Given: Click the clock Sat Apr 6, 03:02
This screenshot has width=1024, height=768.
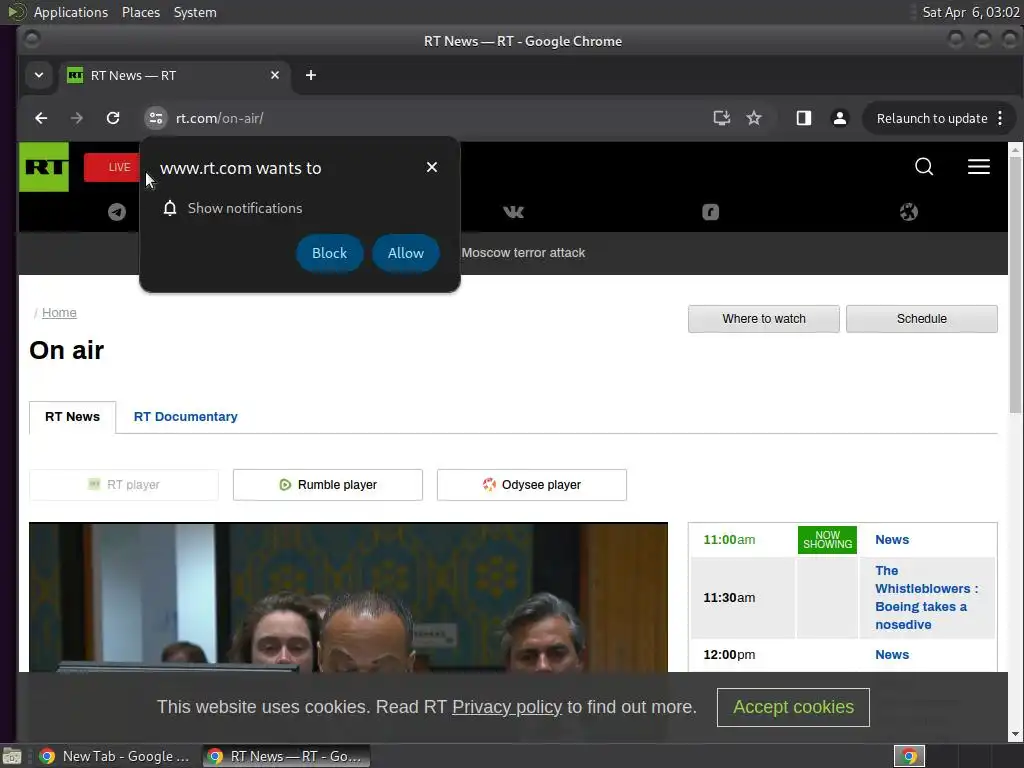Looking at the screenshot, I should [x=970, y=12].
